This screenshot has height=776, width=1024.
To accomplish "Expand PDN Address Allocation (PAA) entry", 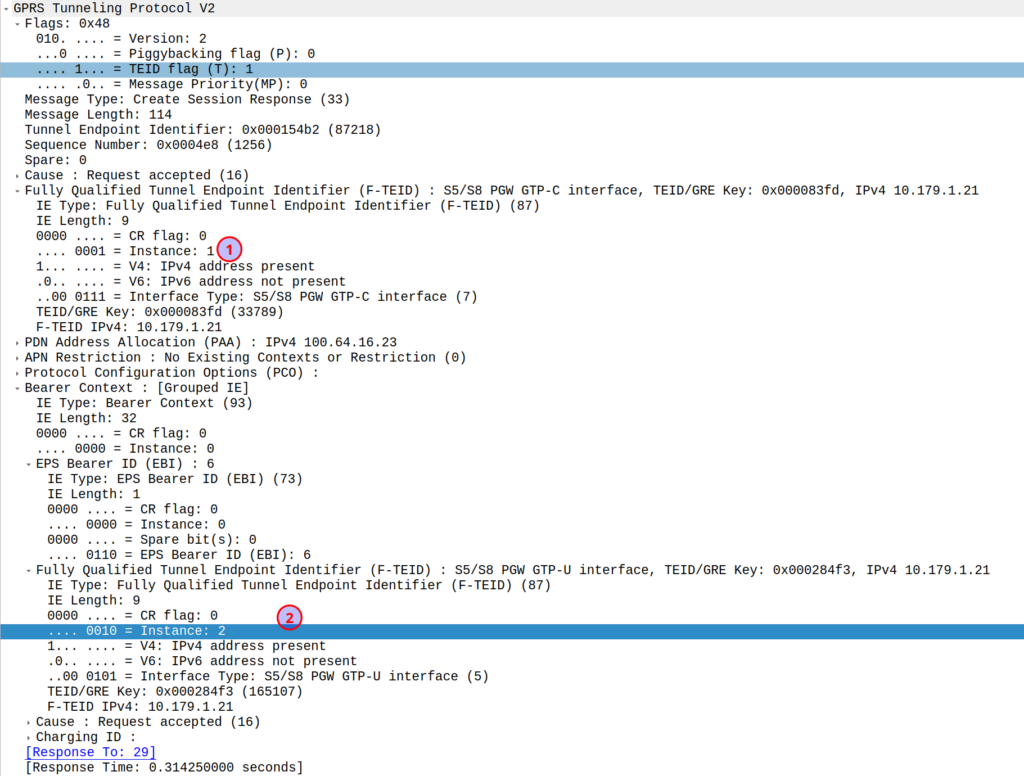I will [x=17, y=342].
